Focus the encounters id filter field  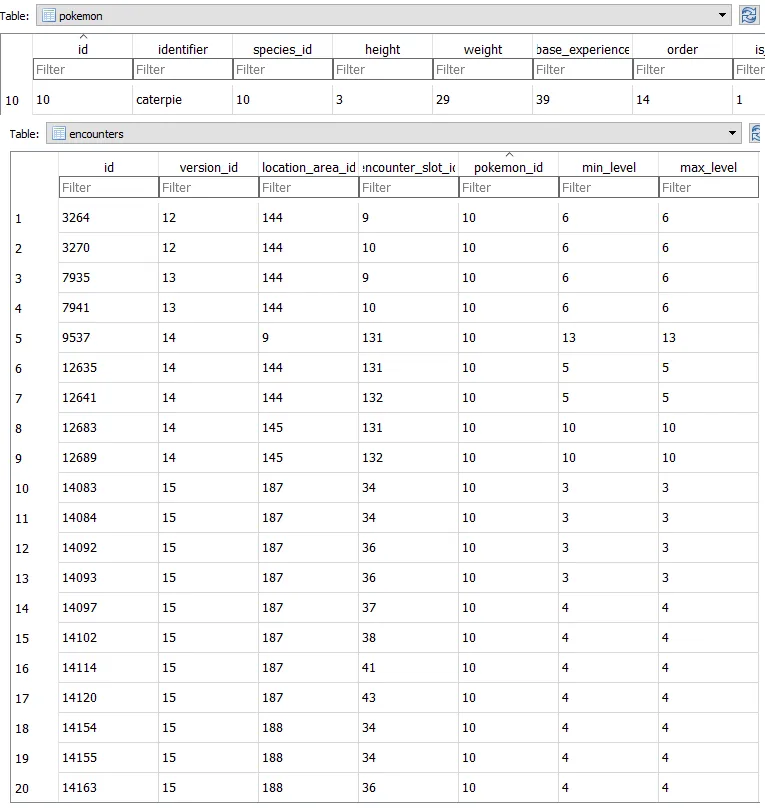click(109, 187)
